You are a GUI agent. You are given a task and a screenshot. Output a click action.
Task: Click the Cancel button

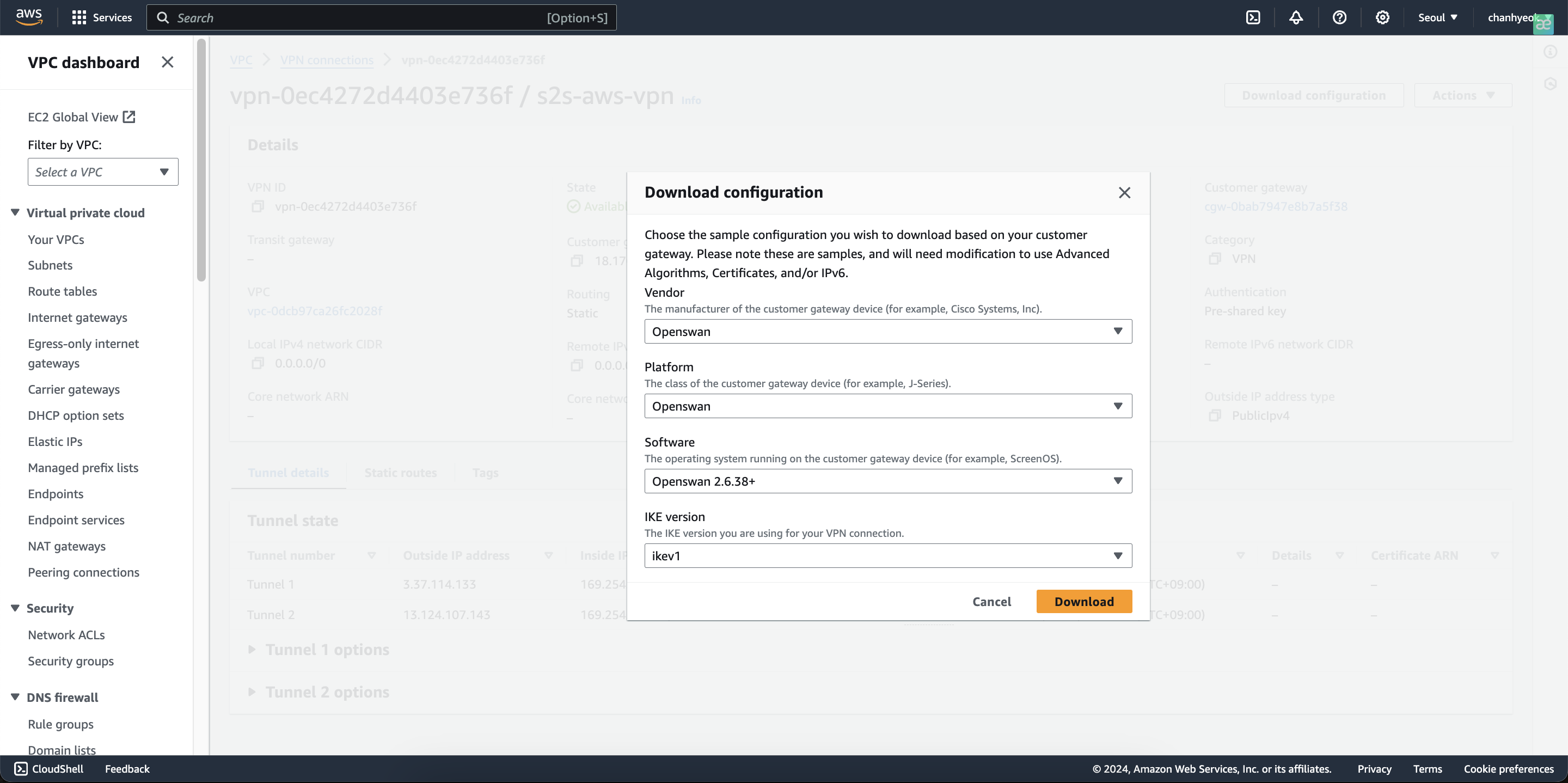[991, 602]
